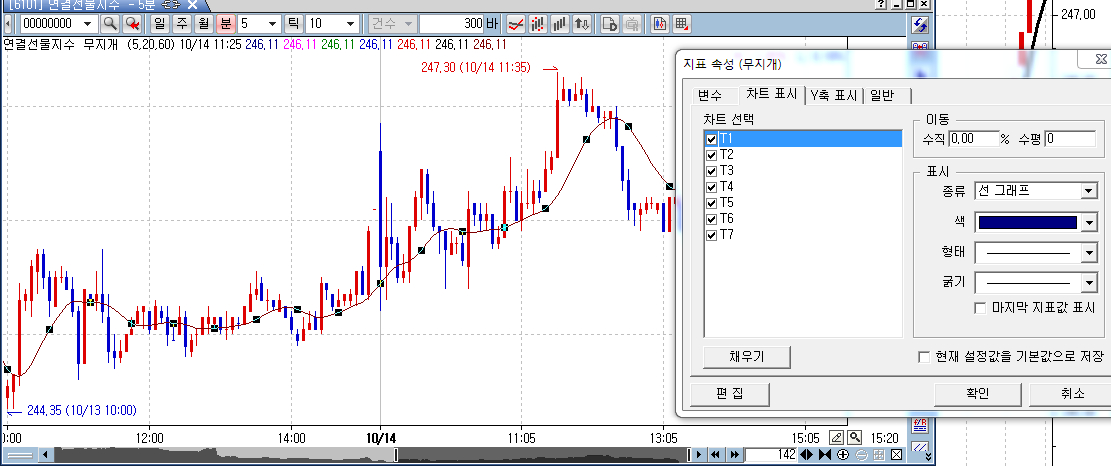Click the 수평 input field
The height and width of the screenshot is (466, 1111).
pos(1070,139)
